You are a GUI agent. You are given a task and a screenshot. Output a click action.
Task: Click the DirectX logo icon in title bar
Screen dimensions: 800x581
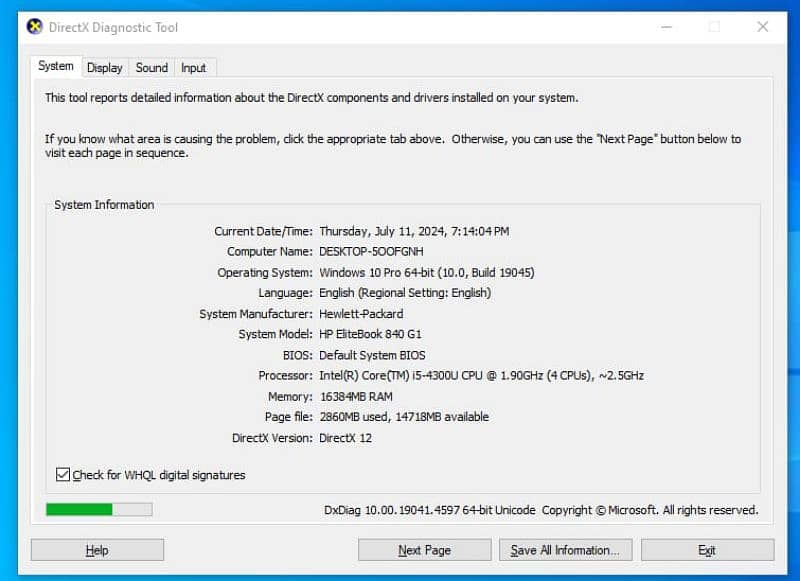click(x=35, y=27)
